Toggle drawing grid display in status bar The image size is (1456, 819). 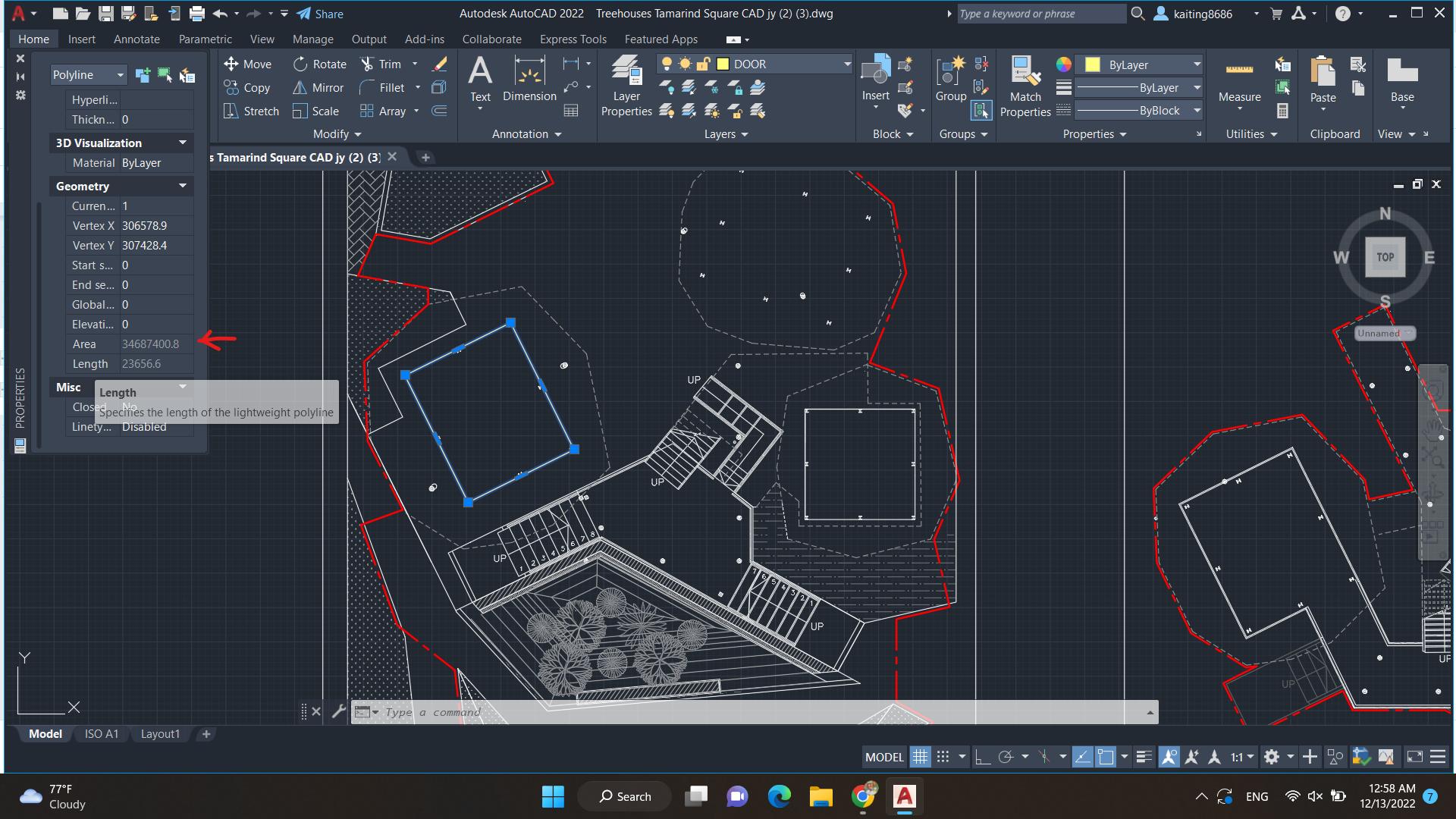920,757
